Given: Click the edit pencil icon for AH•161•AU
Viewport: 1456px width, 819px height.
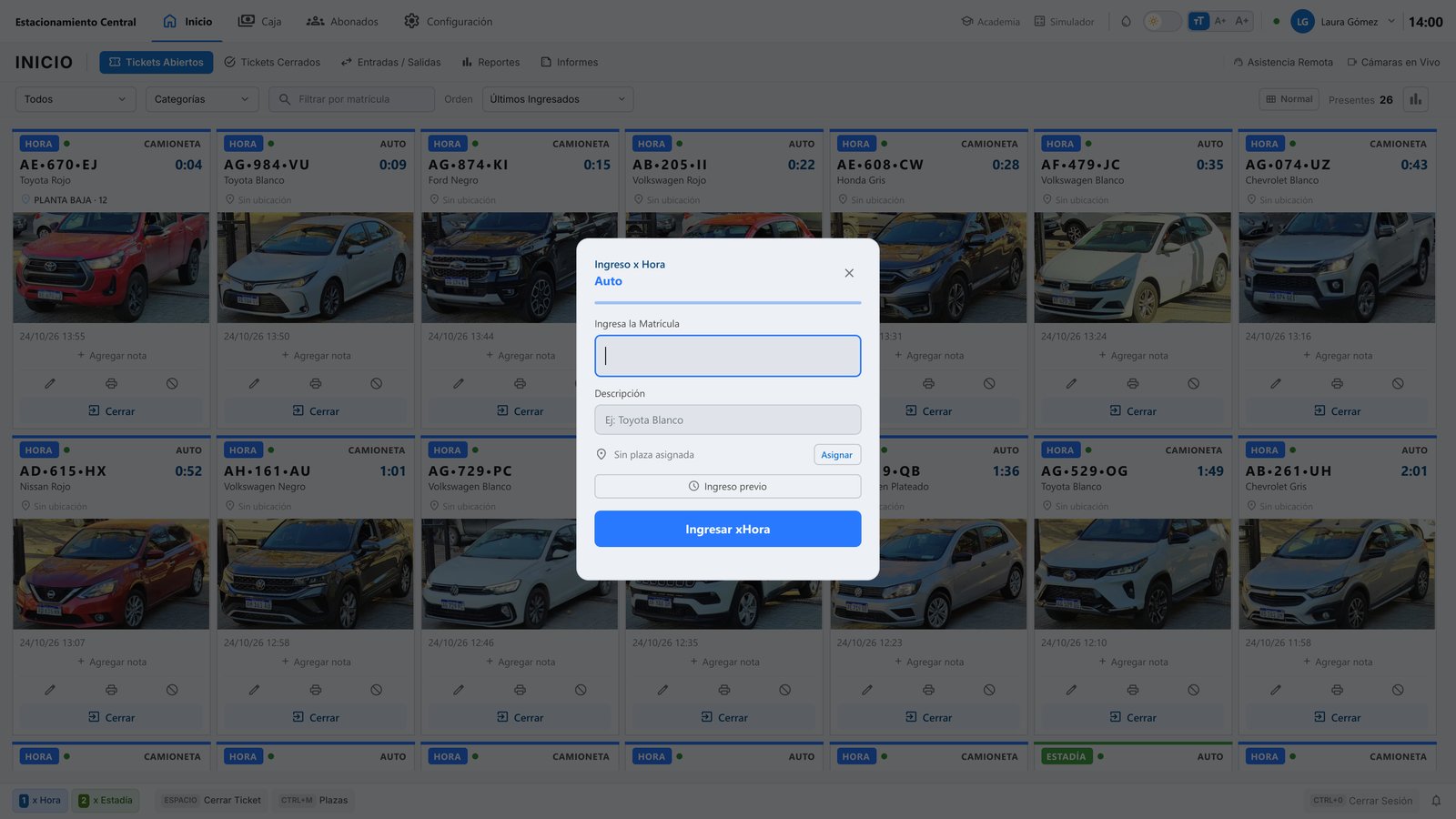Looking at the screenshot, I should point(254,690).
